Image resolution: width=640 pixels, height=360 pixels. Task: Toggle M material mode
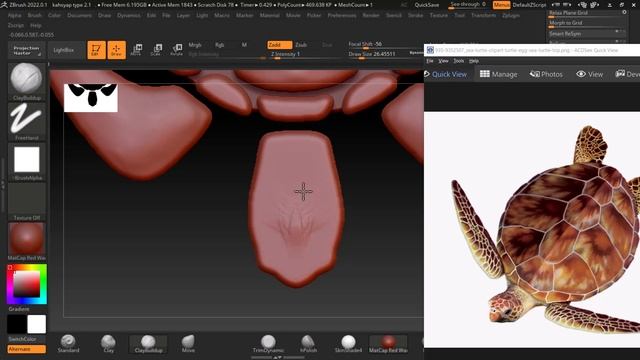coord(244,44)
